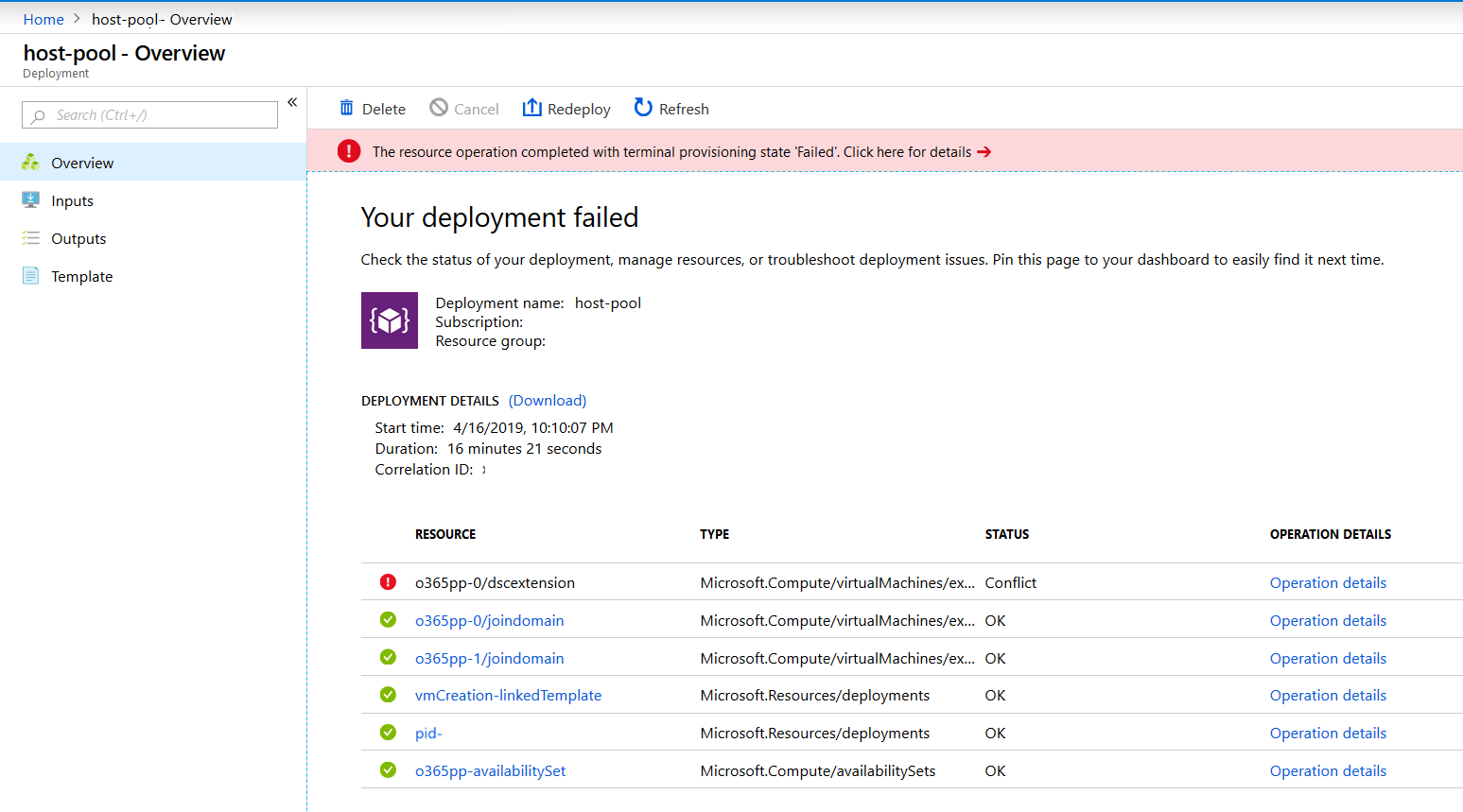Click the Delete toolbar button label
This screenshot has width=1463, height=812.
tap(384, 109)
